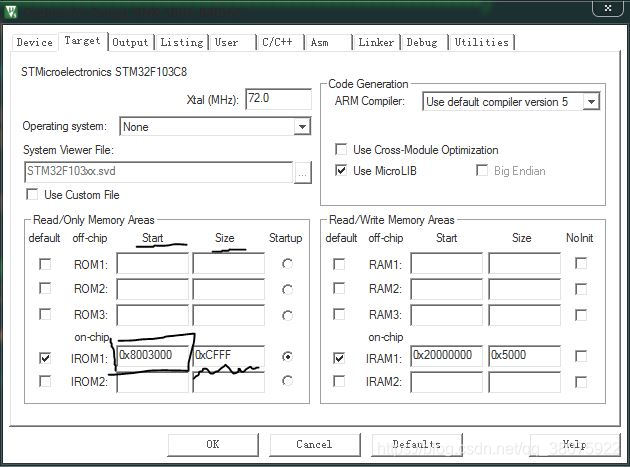The width and height of the screenshot is (630, 467).
Task: Switch to the Device tab
Action: (35, 42)
